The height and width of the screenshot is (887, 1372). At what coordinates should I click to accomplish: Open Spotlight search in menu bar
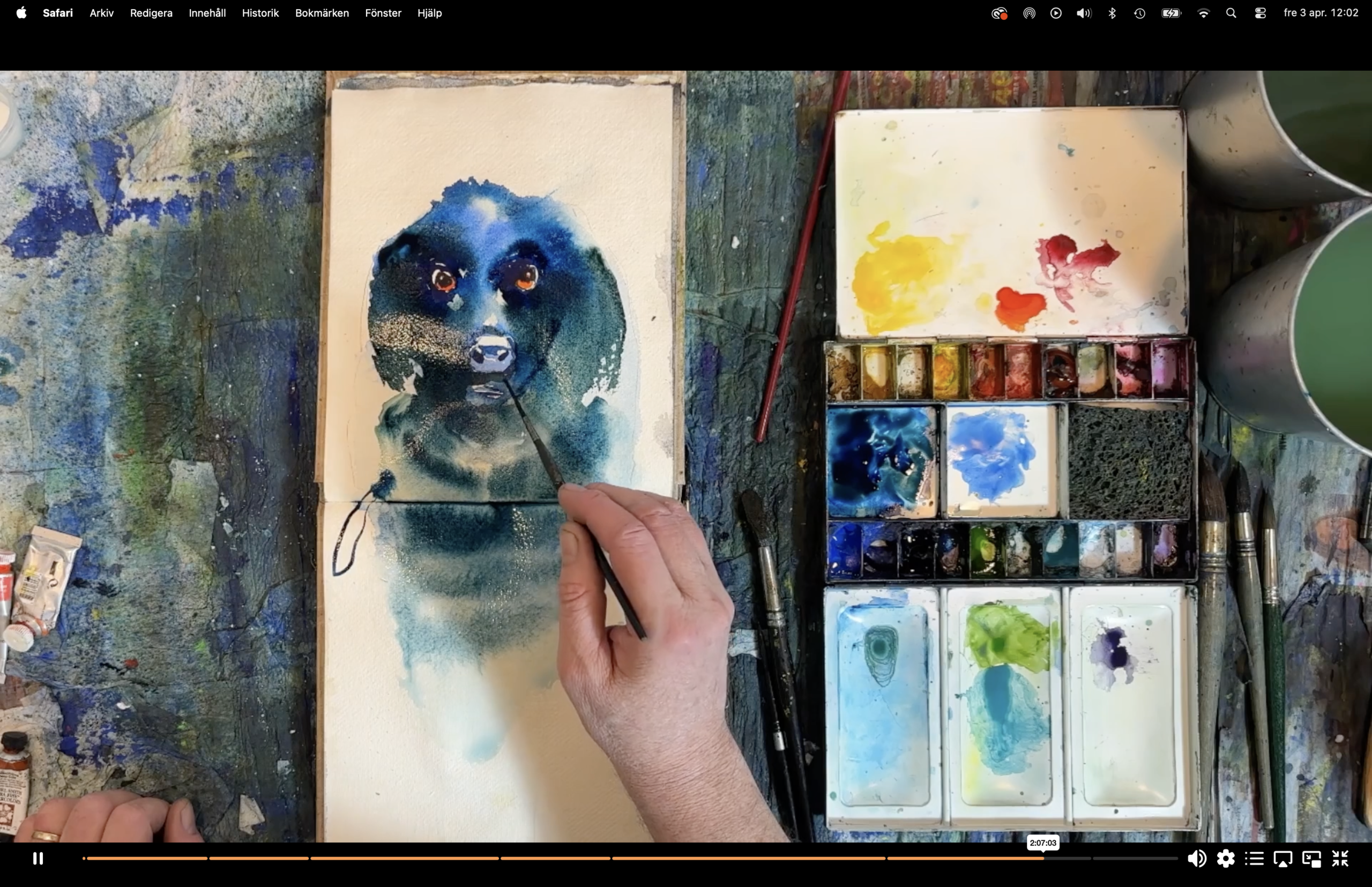coord(1232,13)
